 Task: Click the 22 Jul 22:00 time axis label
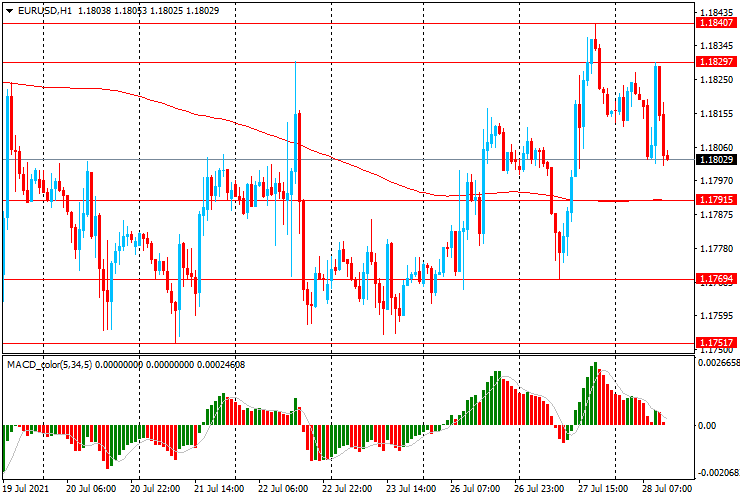[347, 488]
